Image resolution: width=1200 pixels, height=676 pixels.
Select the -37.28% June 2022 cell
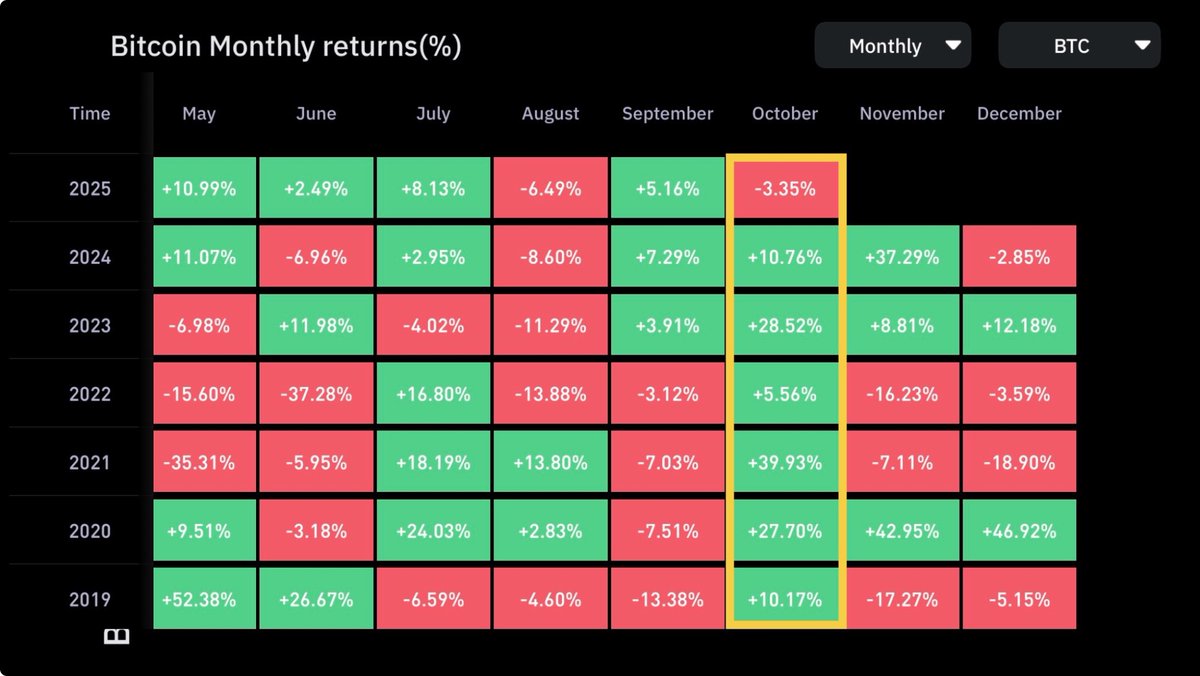click(316, 394)
